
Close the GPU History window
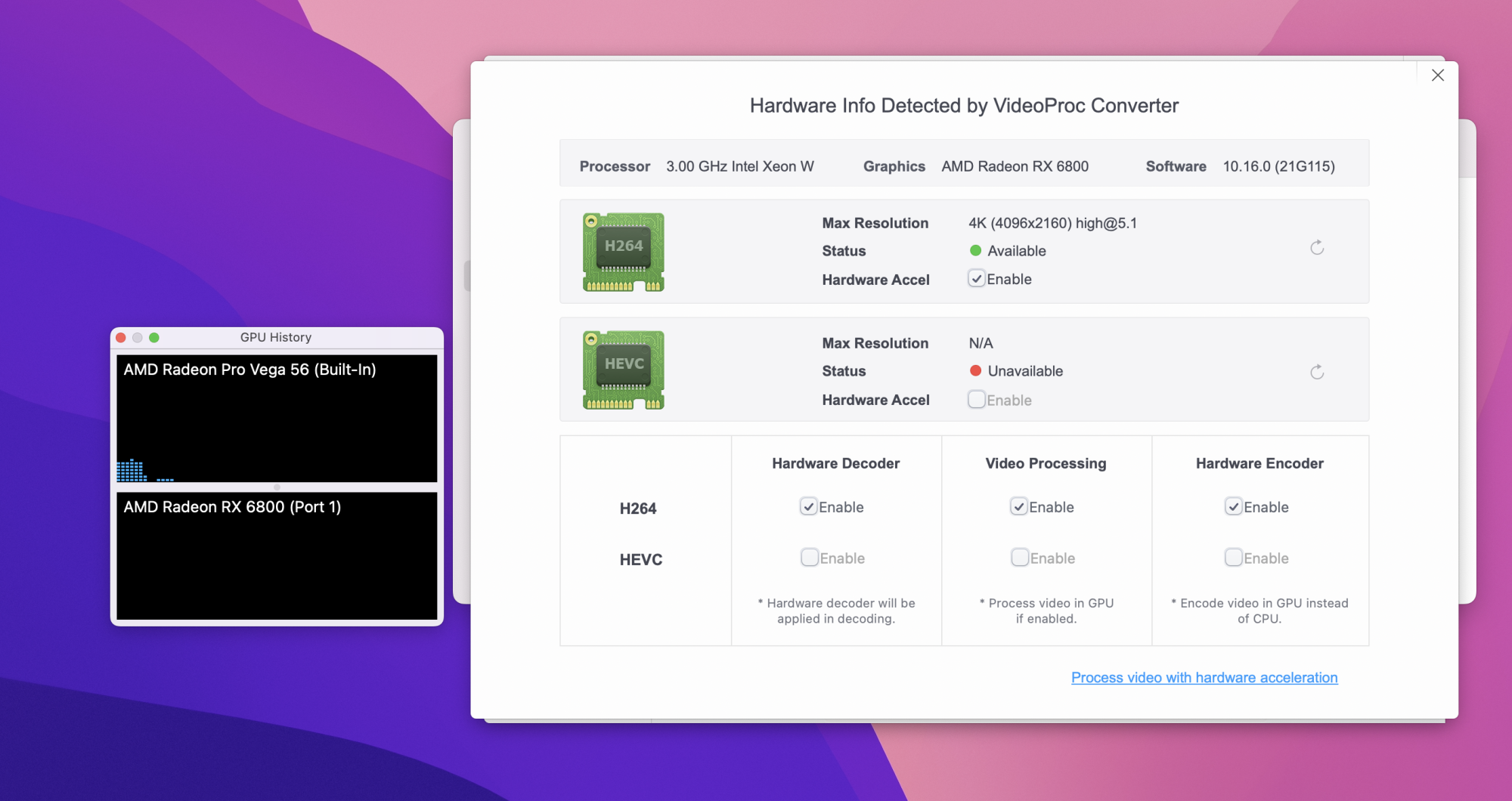coord(121,338)
